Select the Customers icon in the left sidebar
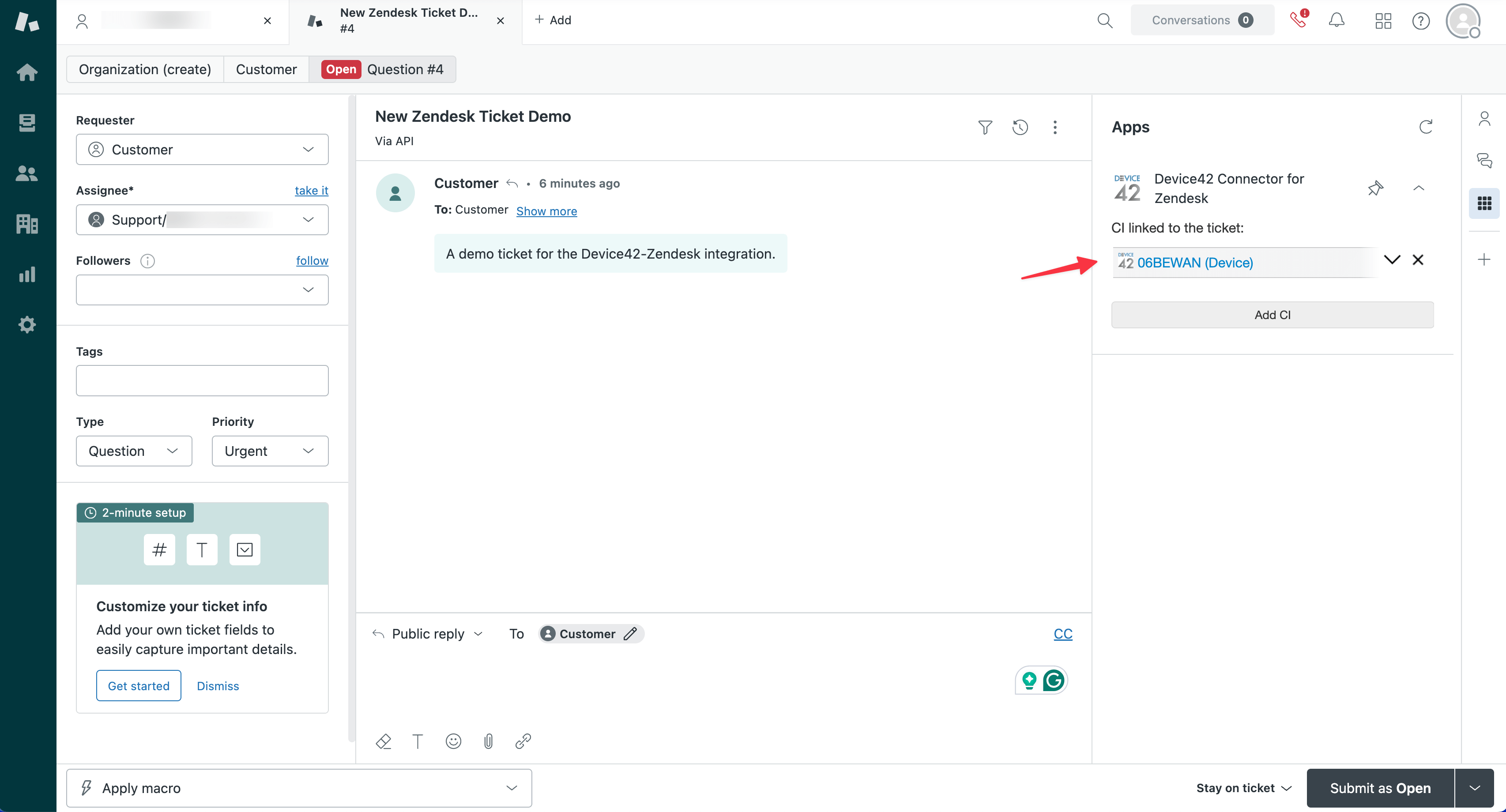 [27, 173]
